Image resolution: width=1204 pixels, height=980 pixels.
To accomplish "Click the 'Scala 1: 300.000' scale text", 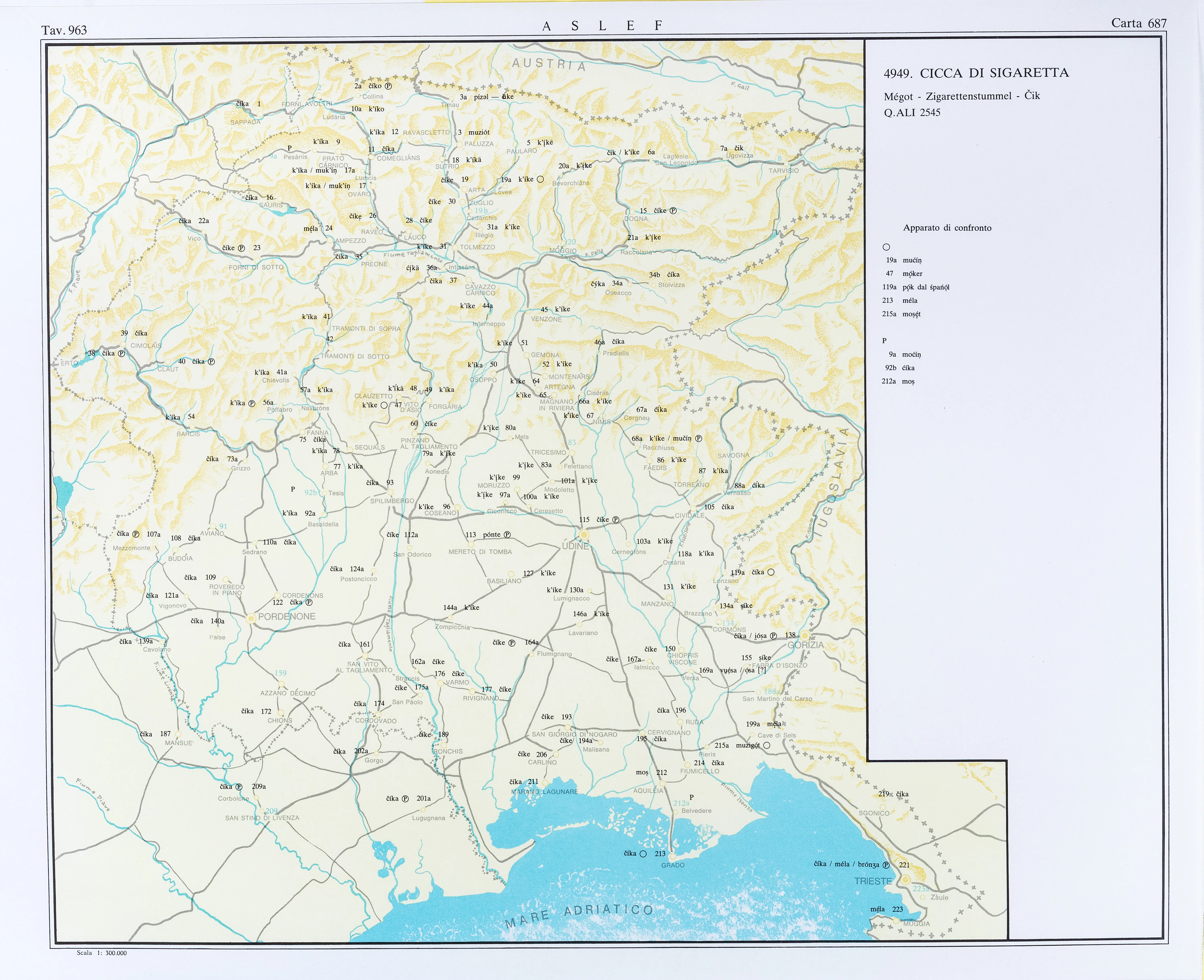I will click(102, 953).
